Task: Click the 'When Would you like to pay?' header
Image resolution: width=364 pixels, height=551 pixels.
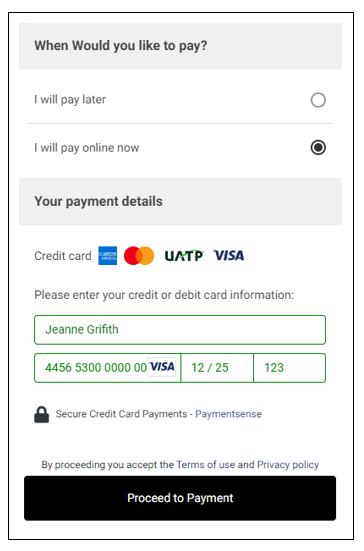Action: [x=180, y=46]
